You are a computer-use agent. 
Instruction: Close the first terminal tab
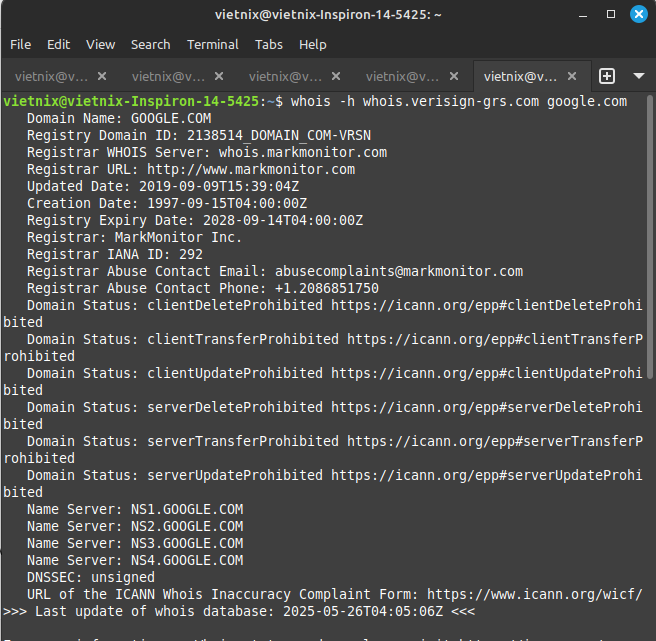(102, 76)
